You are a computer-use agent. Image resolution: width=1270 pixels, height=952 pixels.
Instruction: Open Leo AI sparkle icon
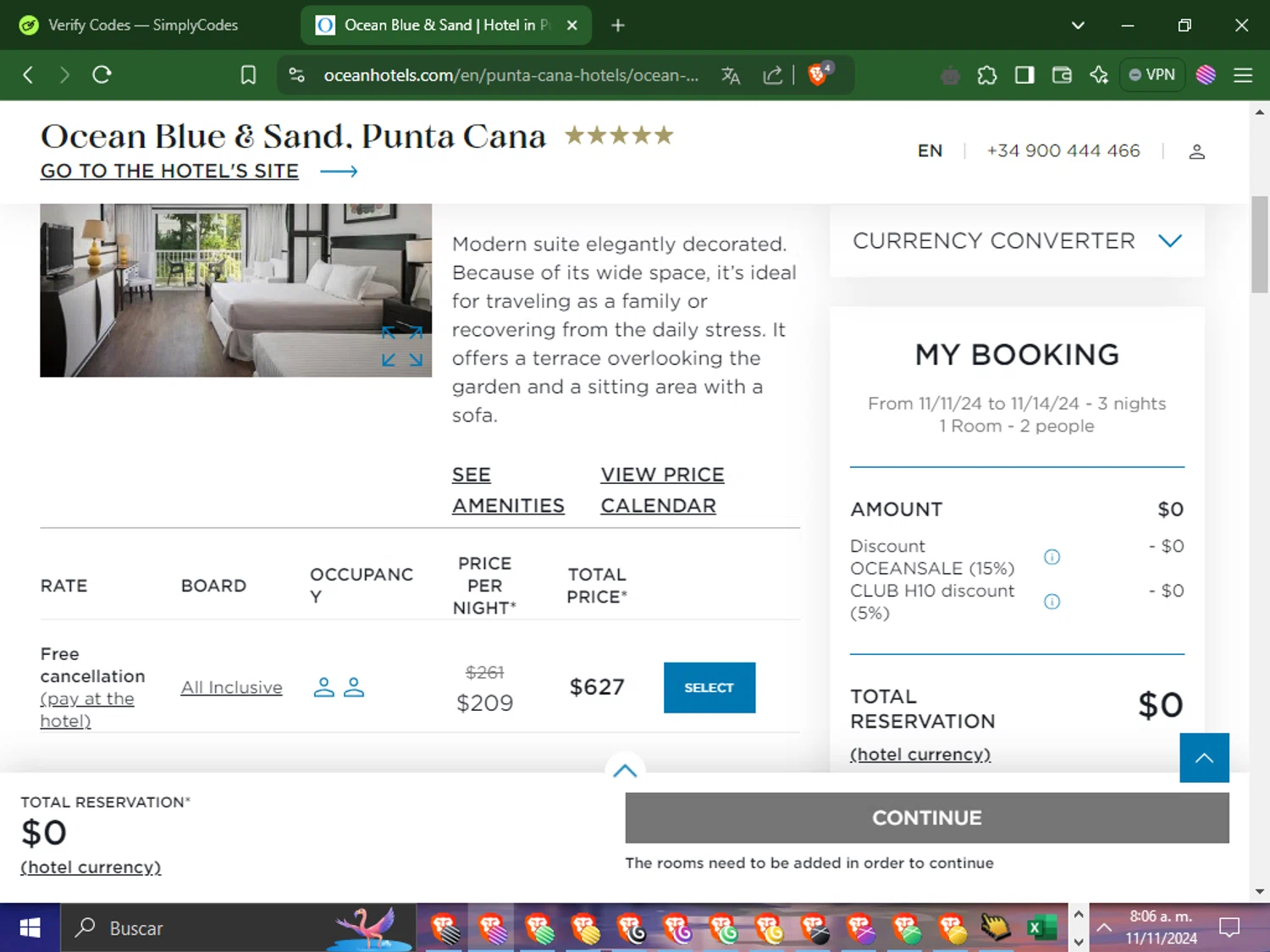(x=1099, y=75)
